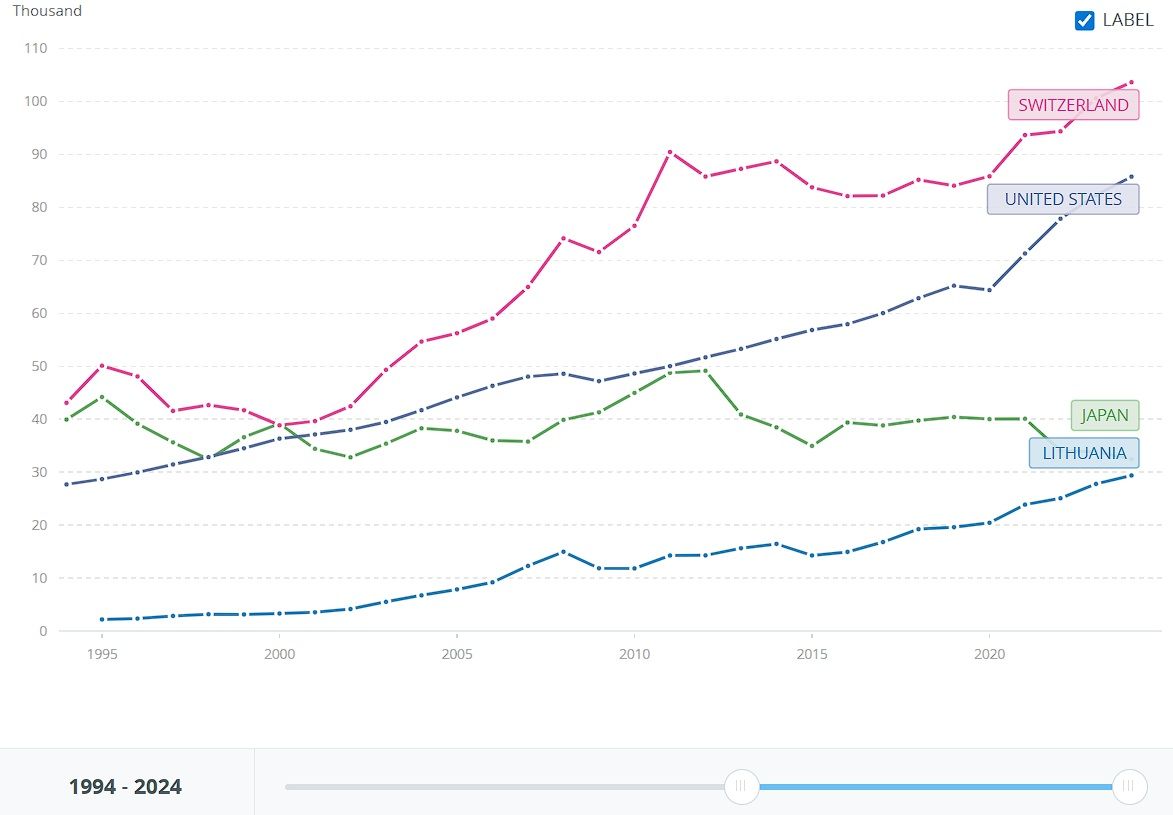Click the United States' final 2024 data point
The height and width of the screenshot is (815, 1173).
1131,177
